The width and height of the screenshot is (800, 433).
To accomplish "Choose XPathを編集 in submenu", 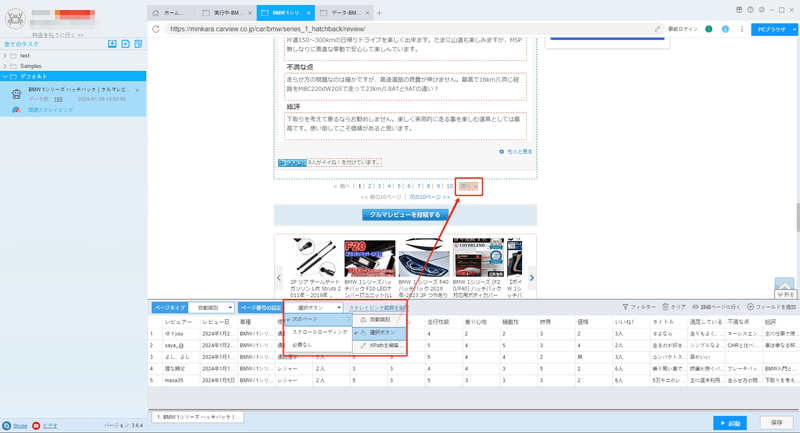I will tap(380, 345).
